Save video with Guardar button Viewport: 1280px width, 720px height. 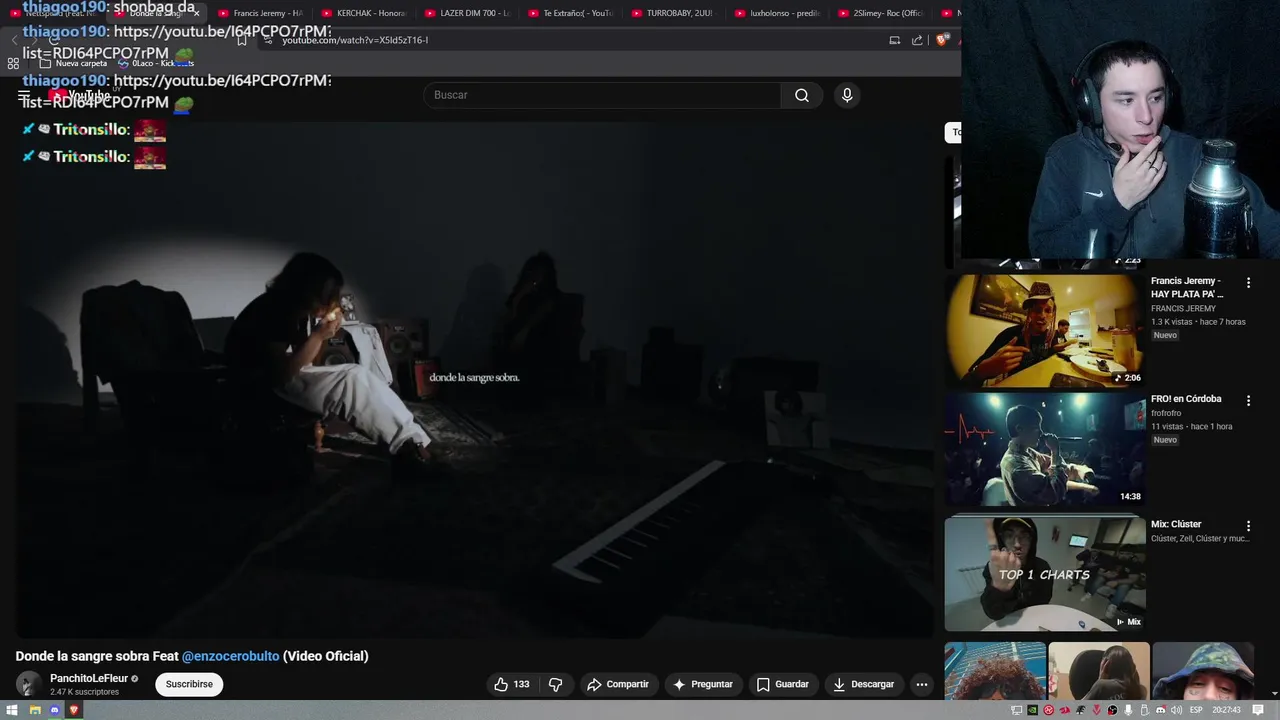[x=783, y=684]
